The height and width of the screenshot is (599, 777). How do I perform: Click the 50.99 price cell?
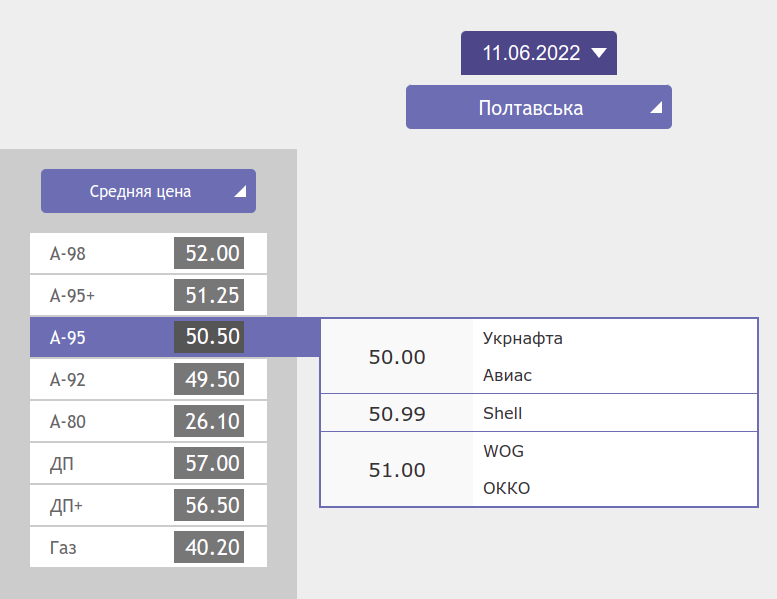(x=397, y=414)
